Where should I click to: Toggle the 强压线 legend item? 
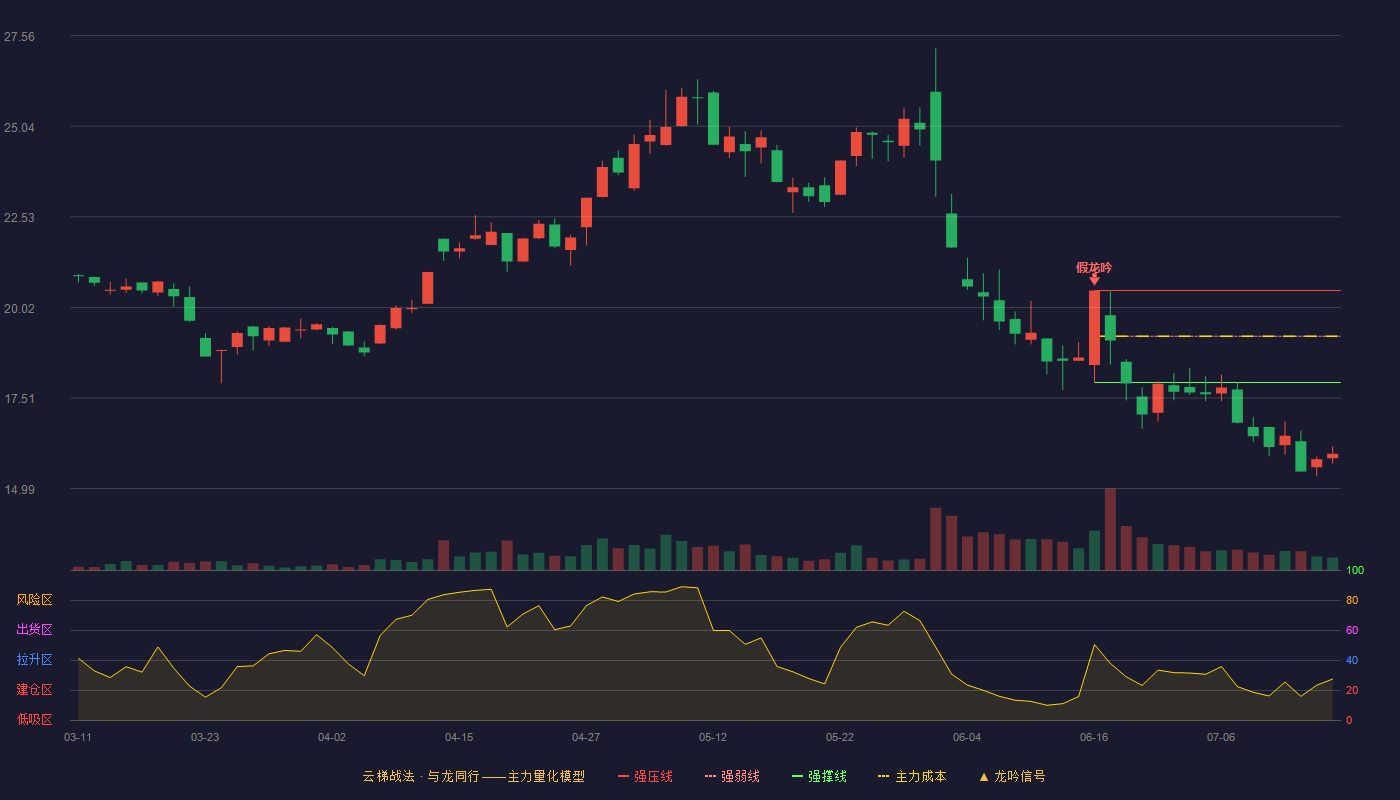click(x=645, y=776)
